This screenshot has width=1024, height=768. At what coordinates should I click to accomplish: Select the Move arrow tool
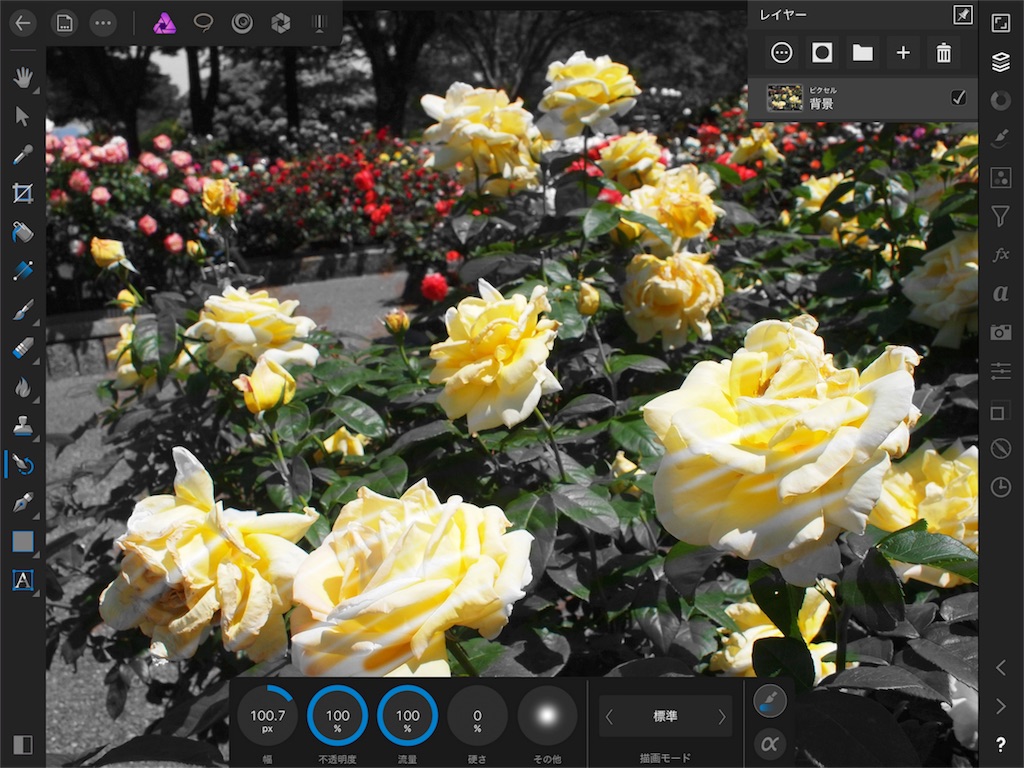click(x=23, y=116)
